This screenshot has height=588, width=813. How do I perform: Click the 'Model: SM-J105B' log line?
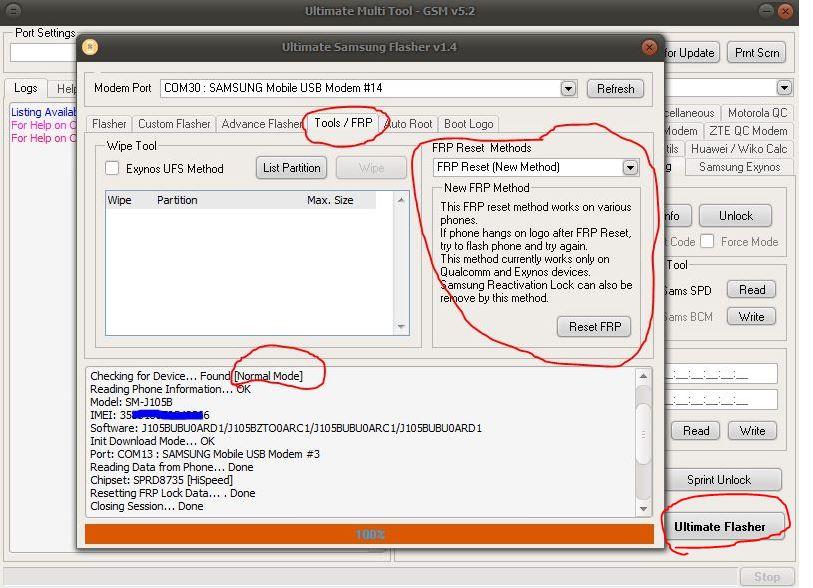click(x=131, y=402)
